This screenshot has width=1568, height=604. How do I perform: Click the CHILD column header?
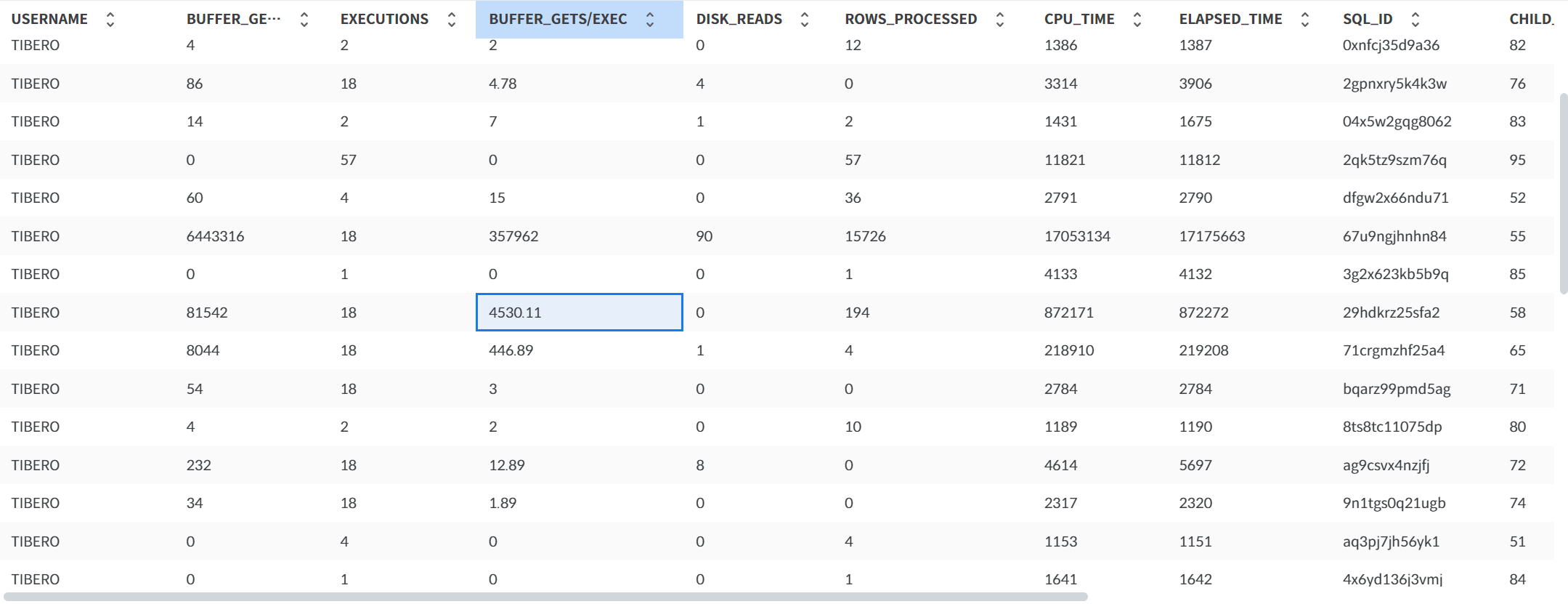coord(1531,20)
